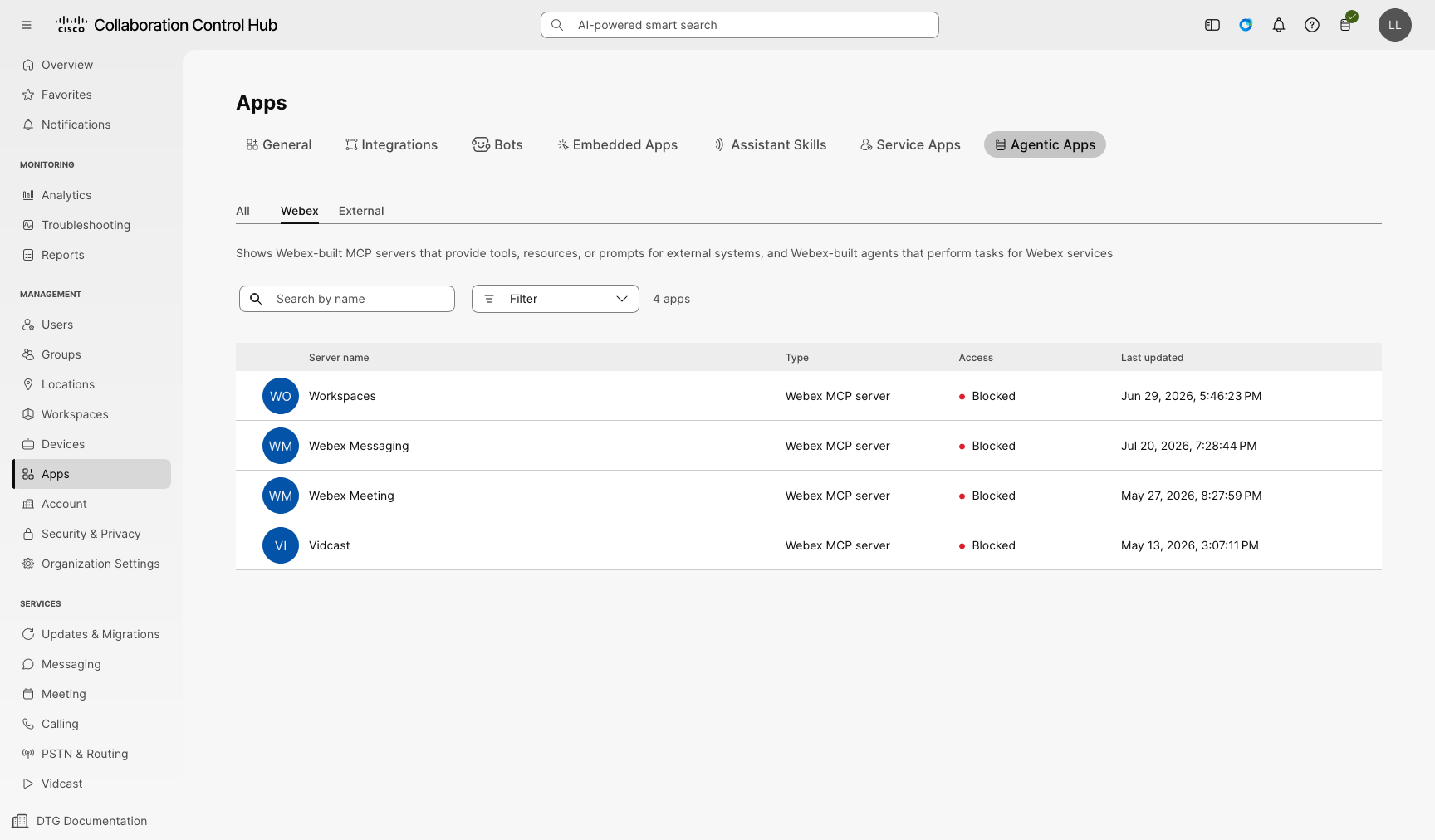Select the Agentic Apps tab
The height and width of the screenshot is (840, 1435).
coord(1045,144)
